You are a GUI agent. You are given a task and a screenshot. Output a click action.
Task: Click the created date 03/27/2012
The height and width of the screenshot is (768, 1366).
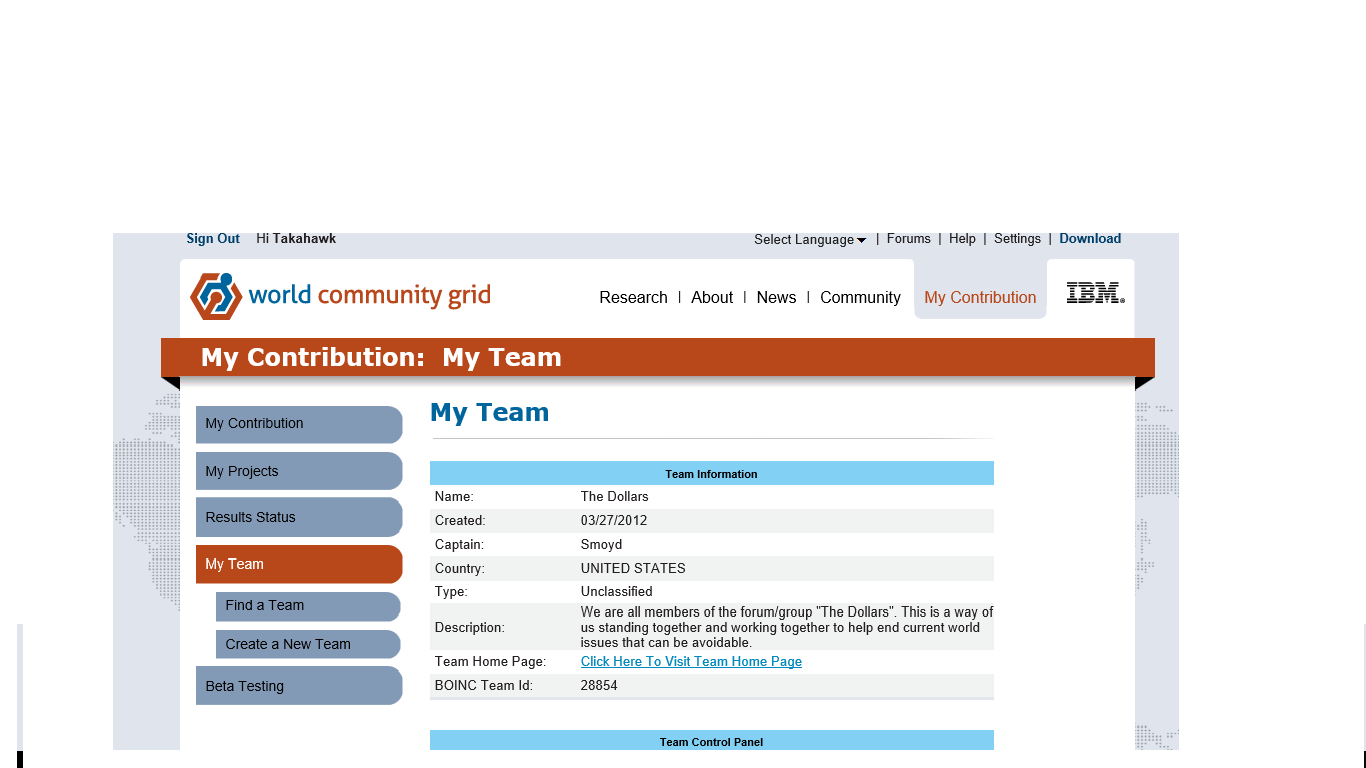pyautogui.click(x=614, y=521)
